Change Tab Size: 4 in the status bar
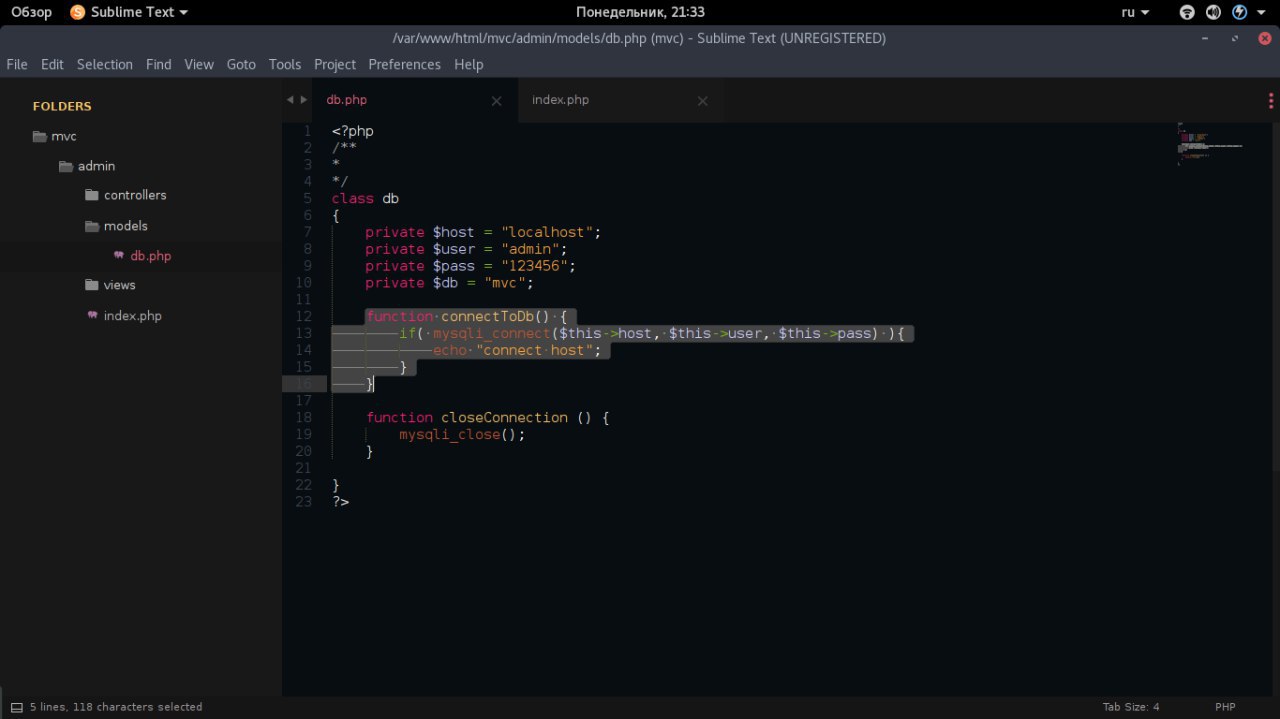This screenshot has width=1280, height=719. pos(1130,707)
